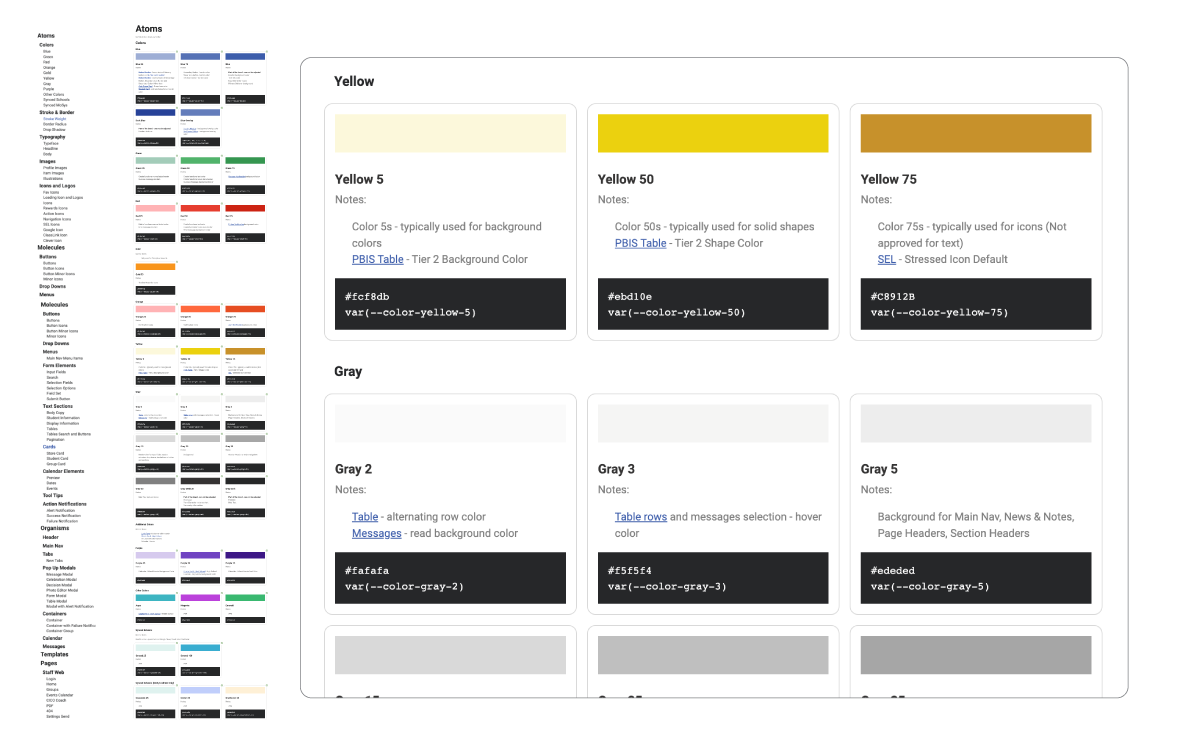
Task: Open the Messages link in Gray 2 card
Action: click(377, 533)
